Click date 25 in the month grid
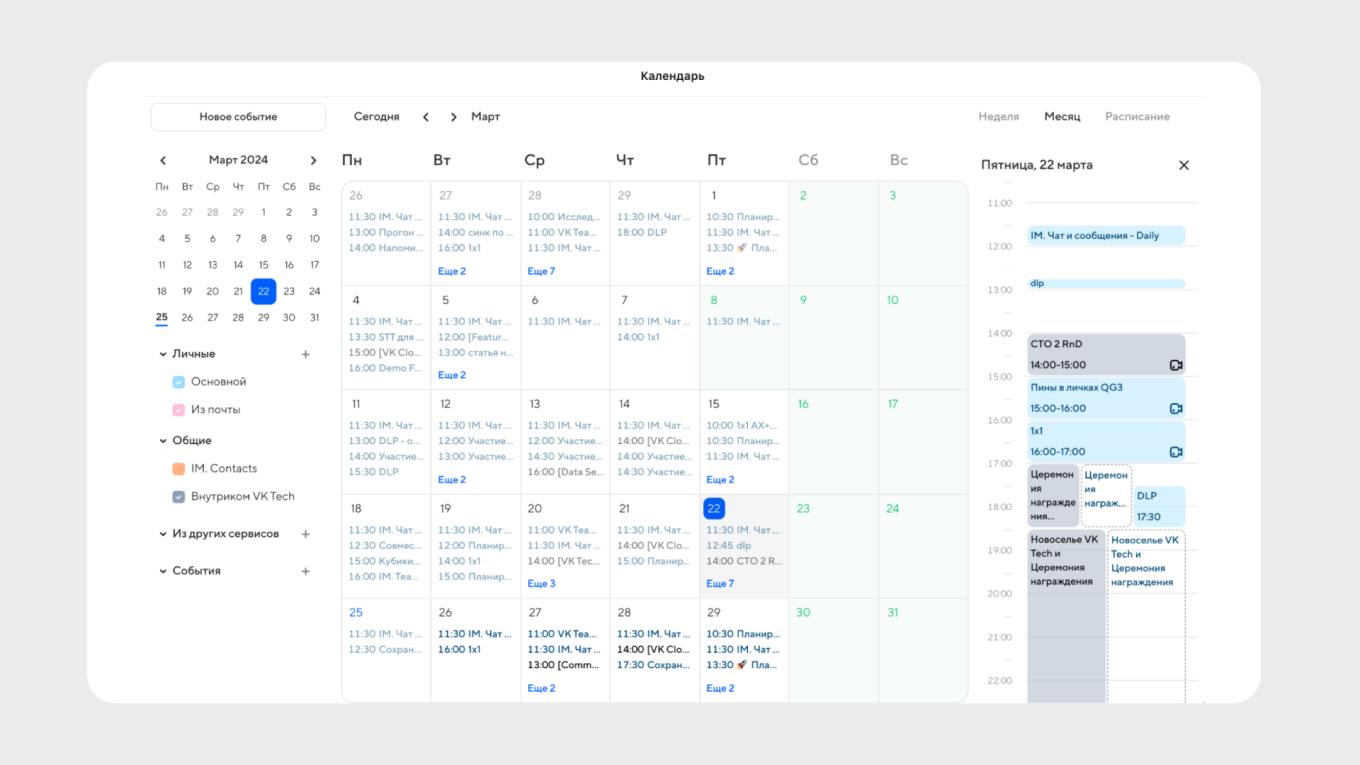 [x=356, y=613]
